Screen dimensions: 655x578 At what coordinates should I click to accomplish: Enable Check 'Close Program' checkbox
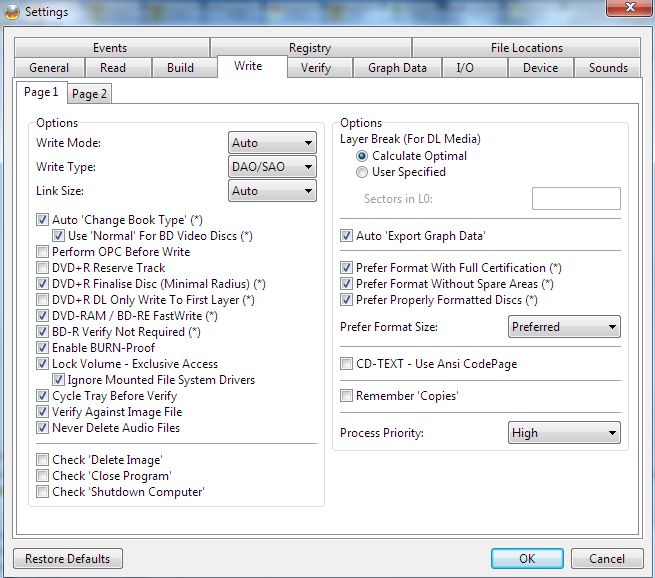pyautogui.click(x=42, y=476)
